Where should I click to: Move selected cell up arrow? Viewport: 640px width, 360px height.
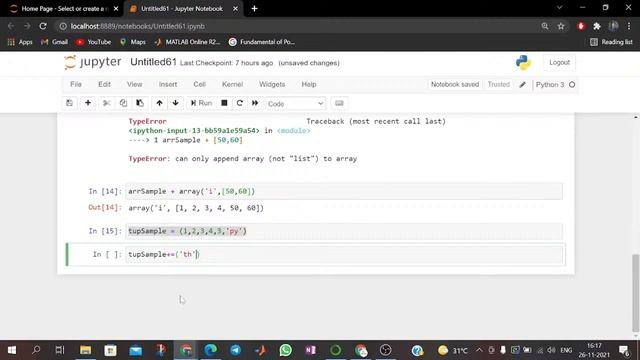click(159, 103)
